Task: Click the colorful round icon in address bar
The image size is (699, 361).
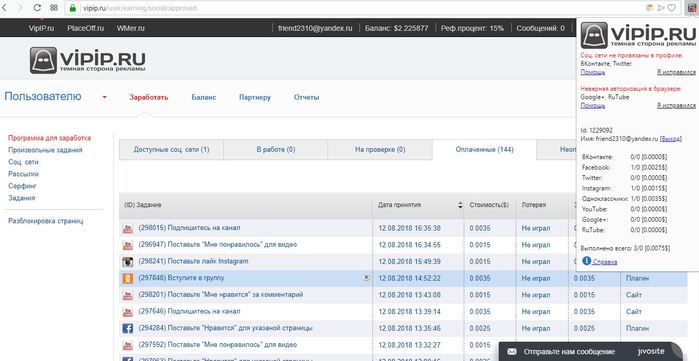Action: (x=650, y=8)
